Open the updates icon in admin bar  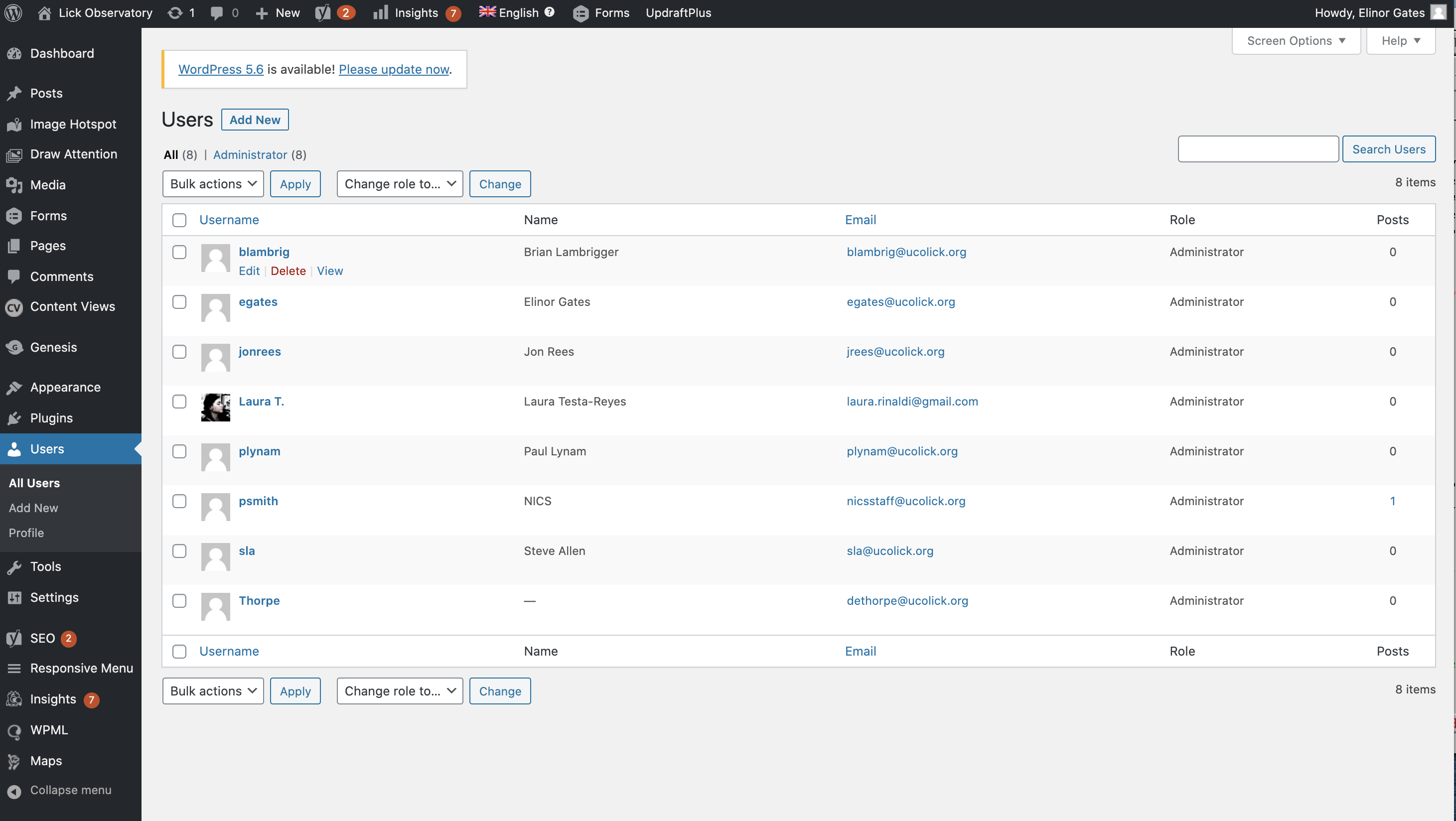(x=175, y=12)
